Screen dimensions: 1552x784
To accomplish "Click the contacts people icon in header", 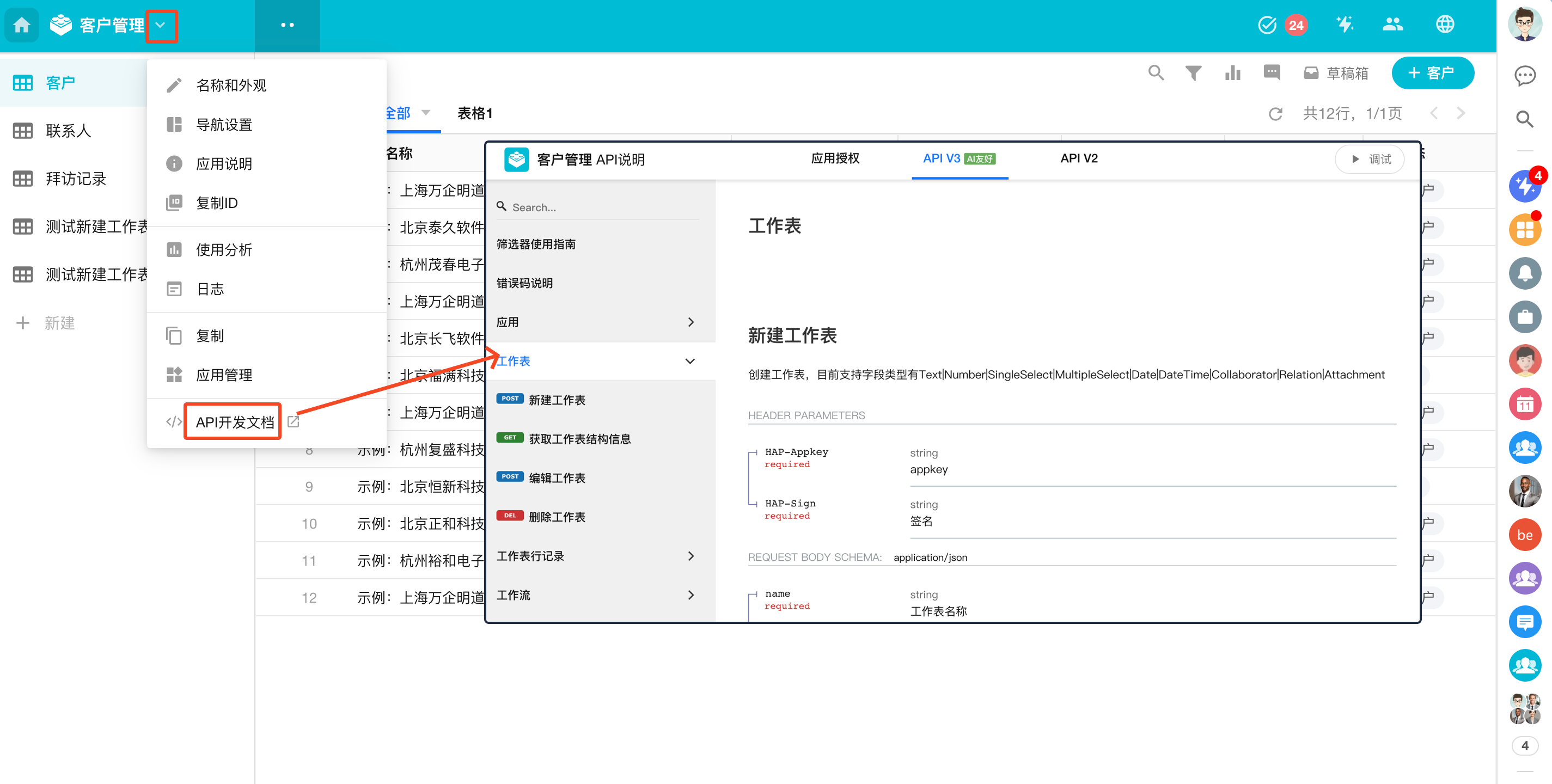I will coord(1392,24).
